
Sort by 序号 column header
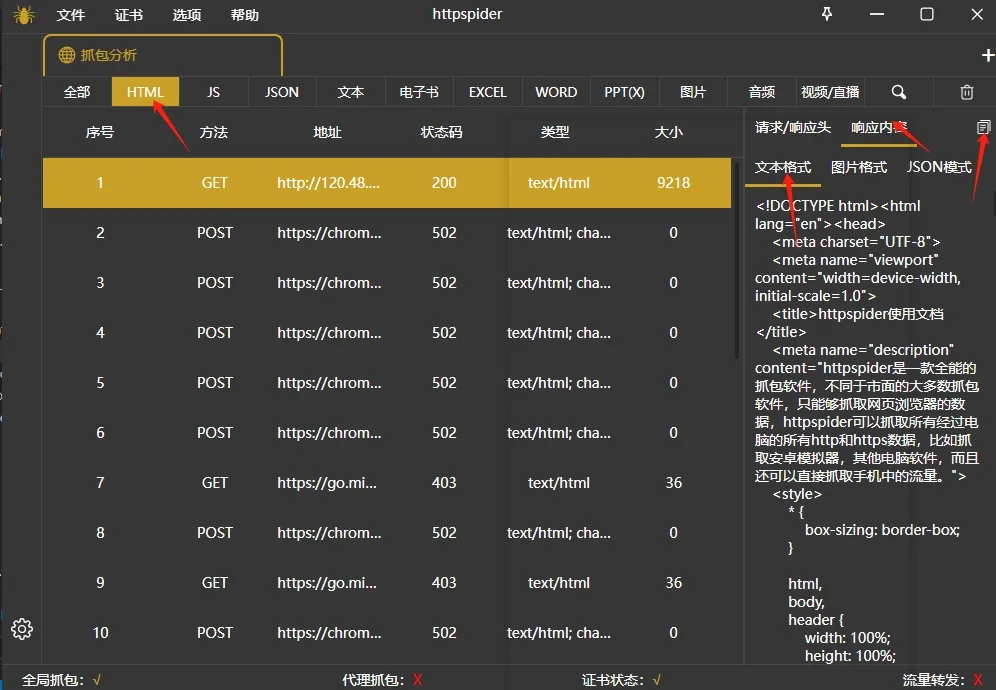(x=100, y=132)
